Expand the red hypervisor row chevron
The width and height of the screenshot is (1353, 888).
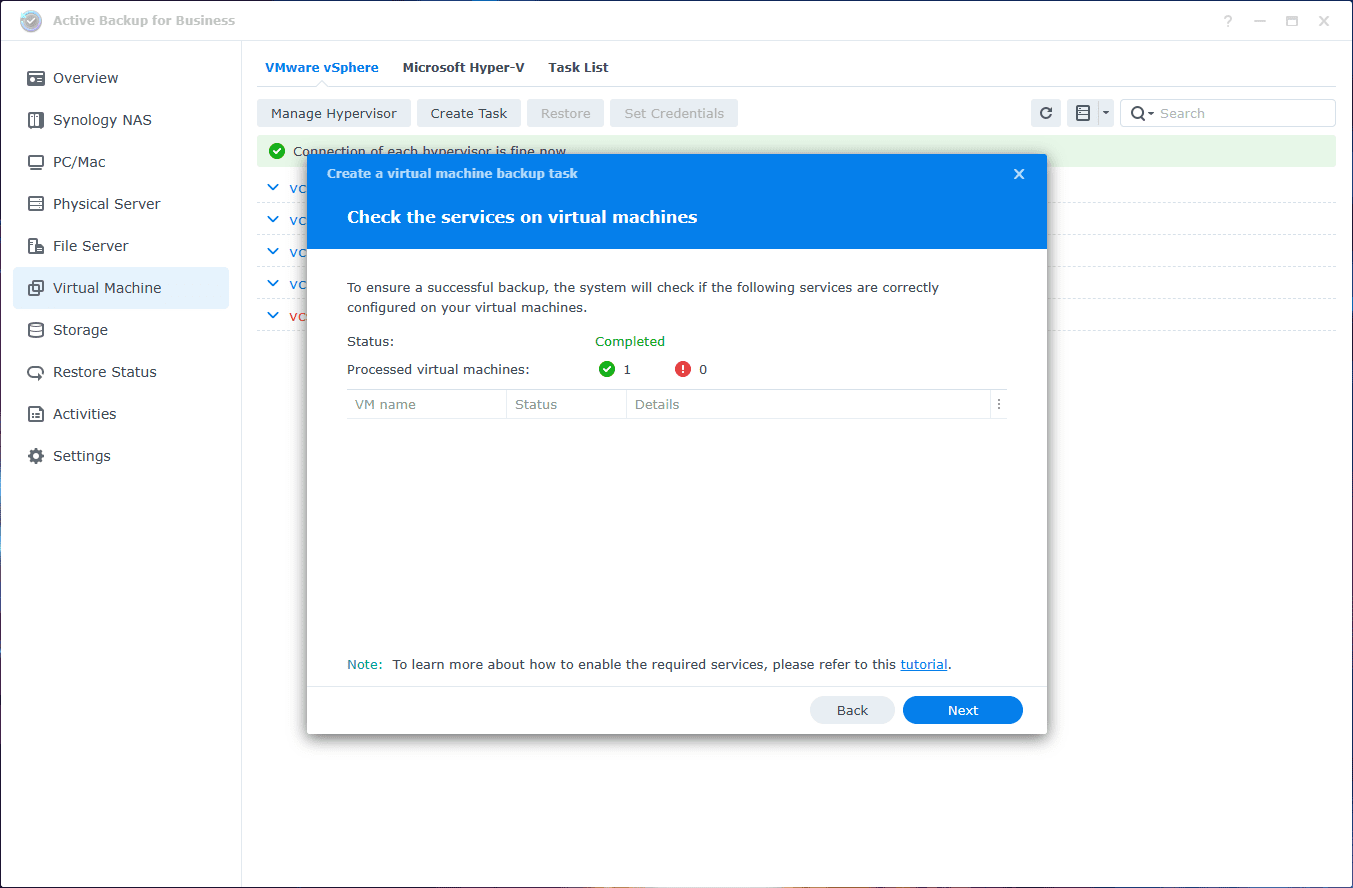[273, 315]
